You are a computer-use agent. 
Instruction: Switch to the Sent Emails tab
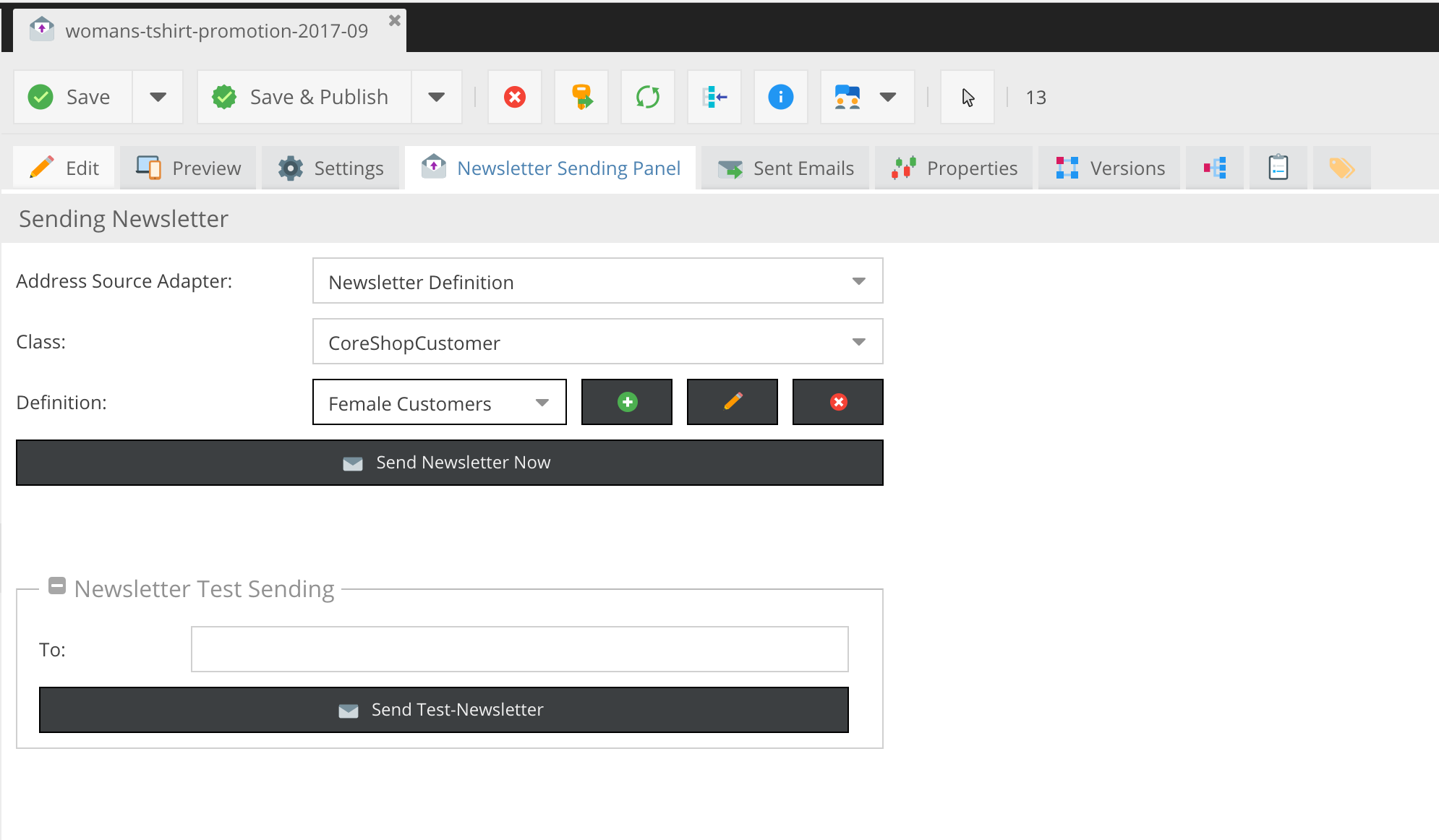pyautogui.click(x=786, y=168)
